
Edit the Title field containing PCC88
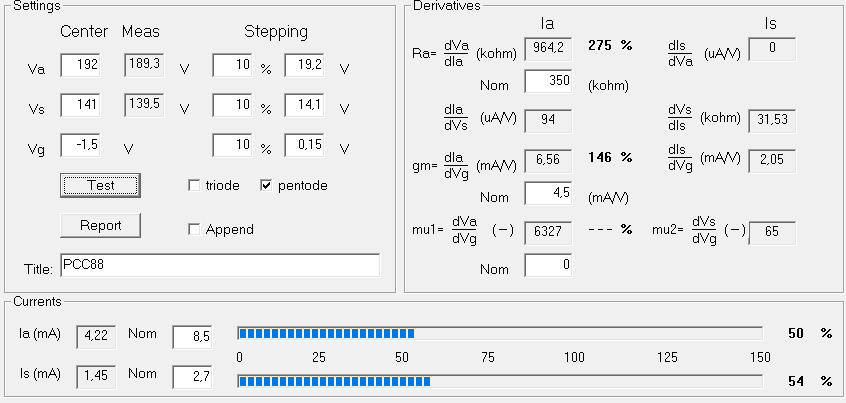coord(220,265)
